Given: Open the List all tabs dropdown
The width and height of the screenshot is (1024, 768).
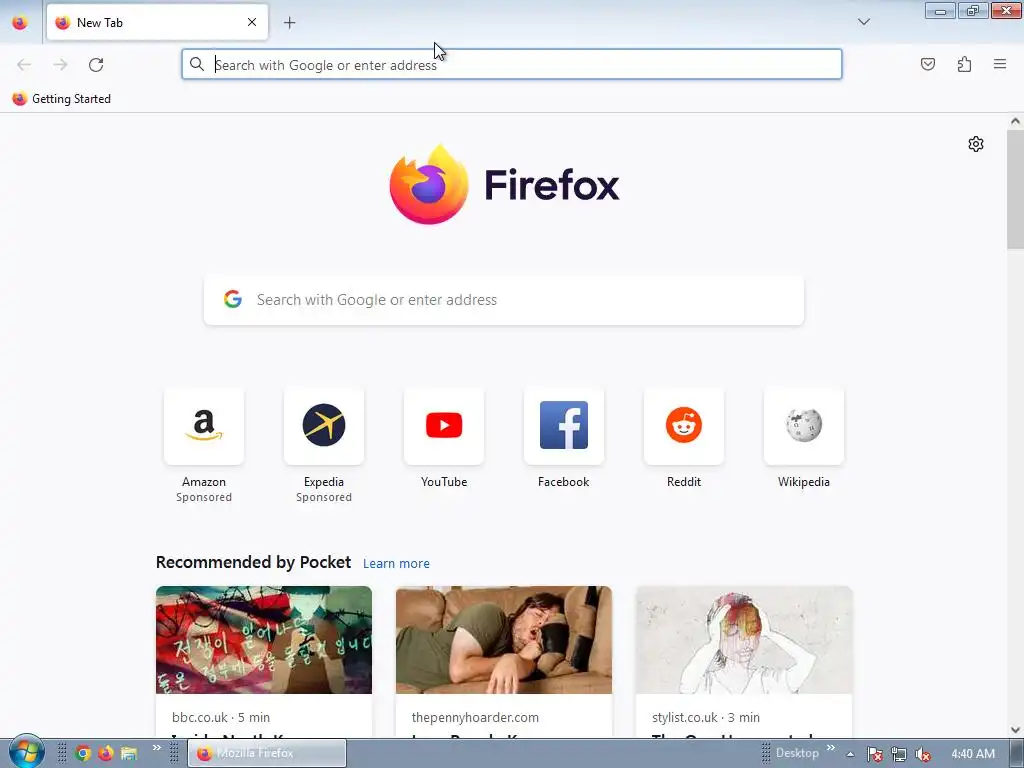Looking at the screenshot, I should tap(863, 22).
